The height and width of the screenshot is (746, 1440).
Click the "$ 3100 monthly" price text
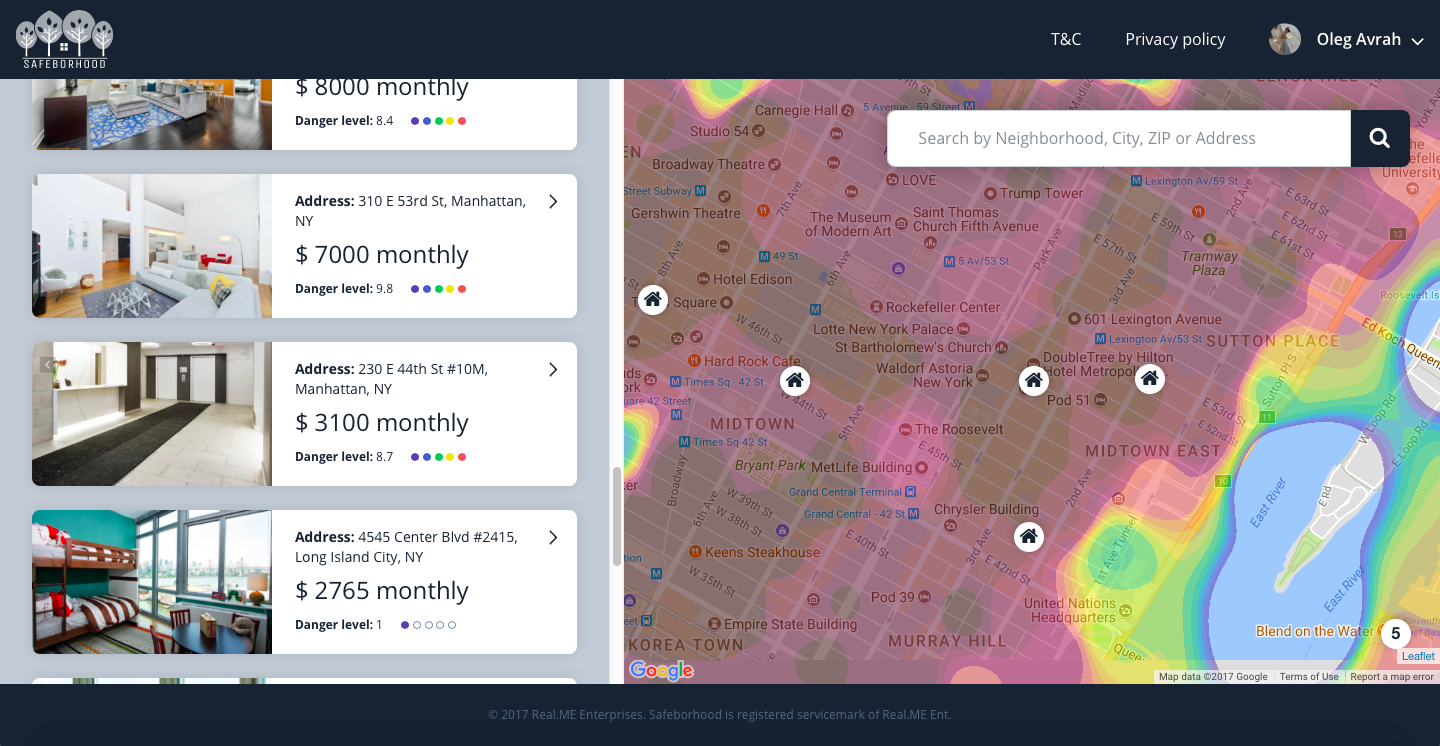[382, 423]
